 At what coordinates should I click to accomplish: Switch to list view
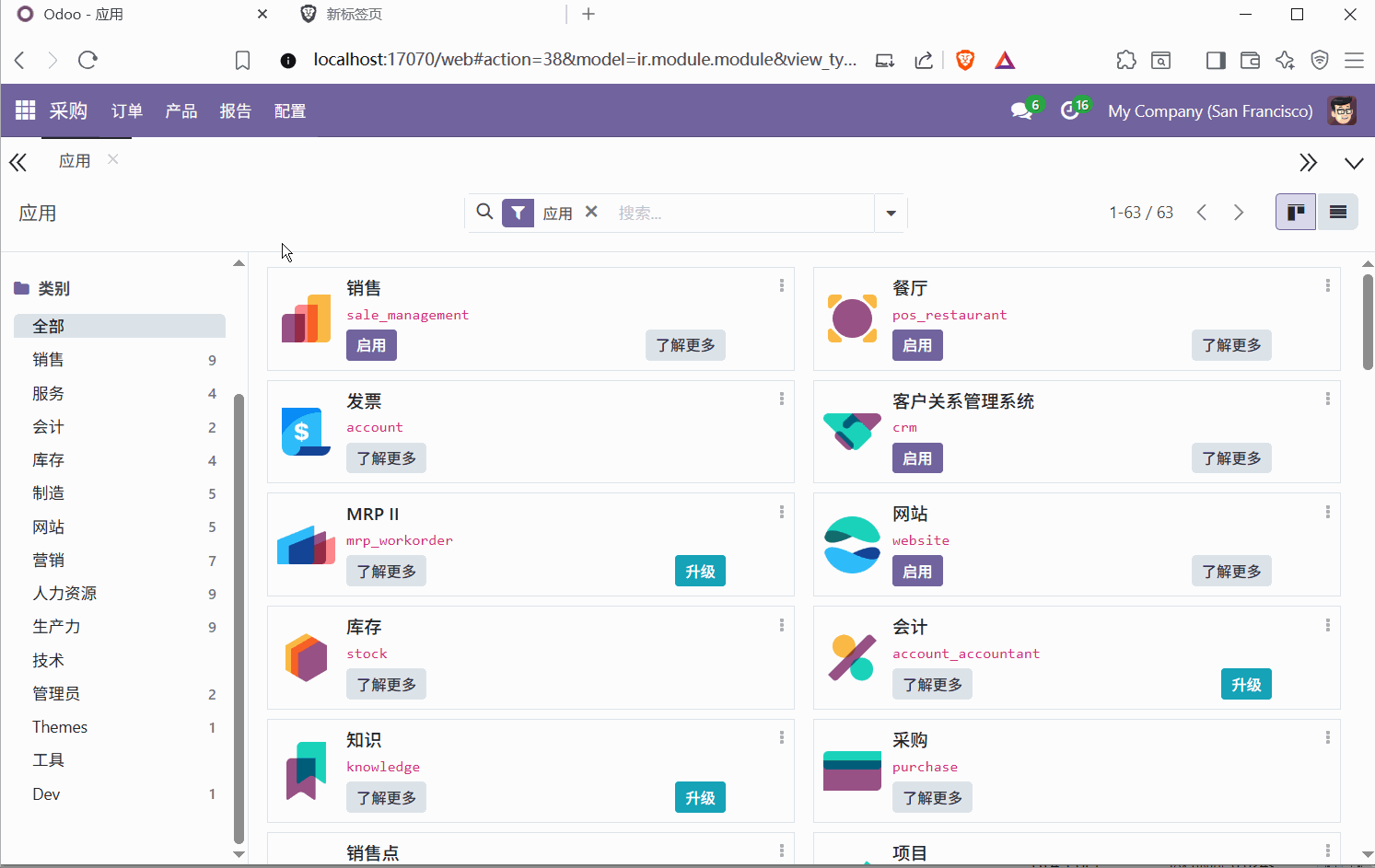[x=1337, y=213]
